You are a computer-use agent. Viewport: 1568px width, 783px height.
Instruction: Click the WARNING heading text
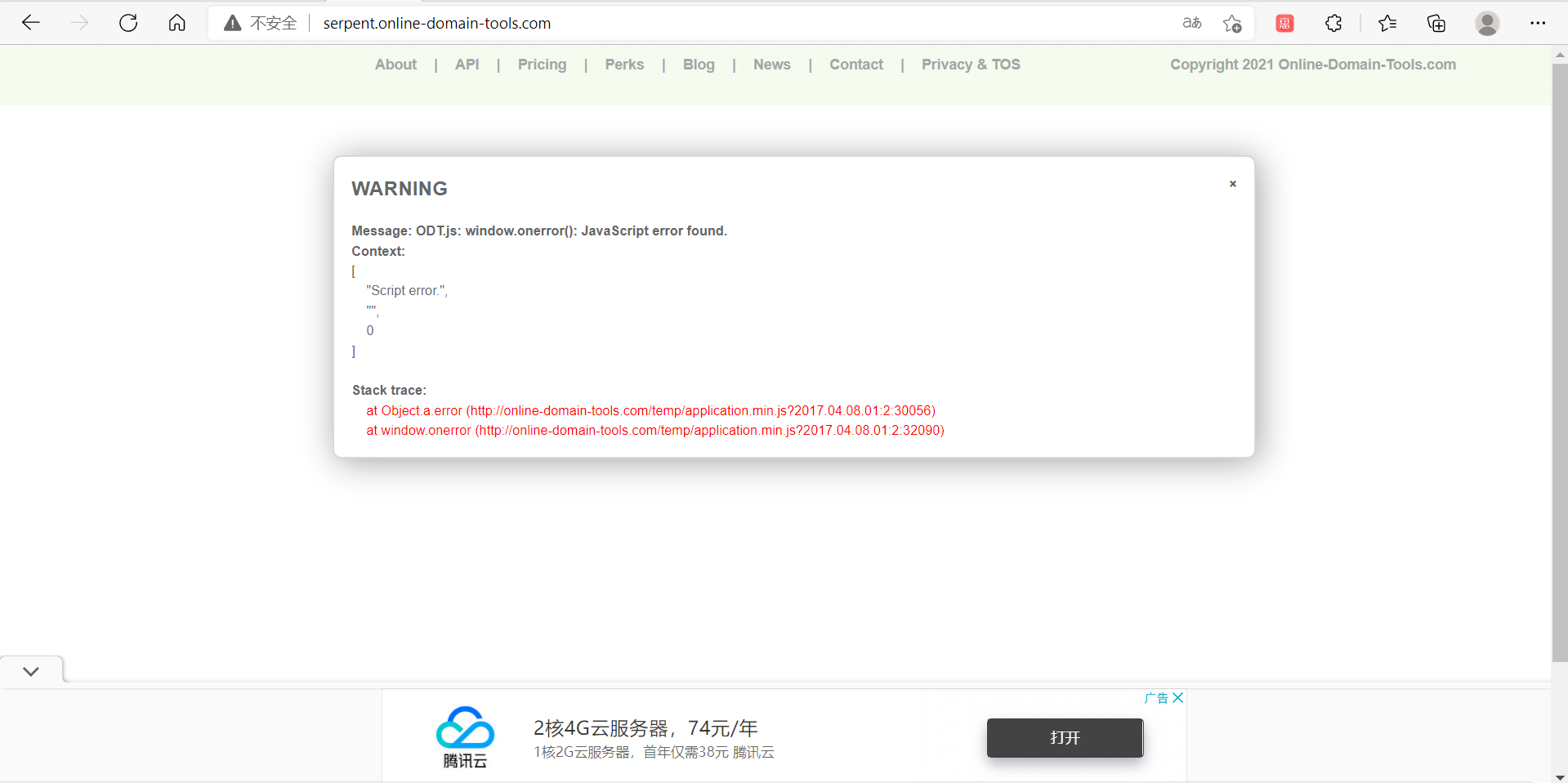tap(400, 189)
